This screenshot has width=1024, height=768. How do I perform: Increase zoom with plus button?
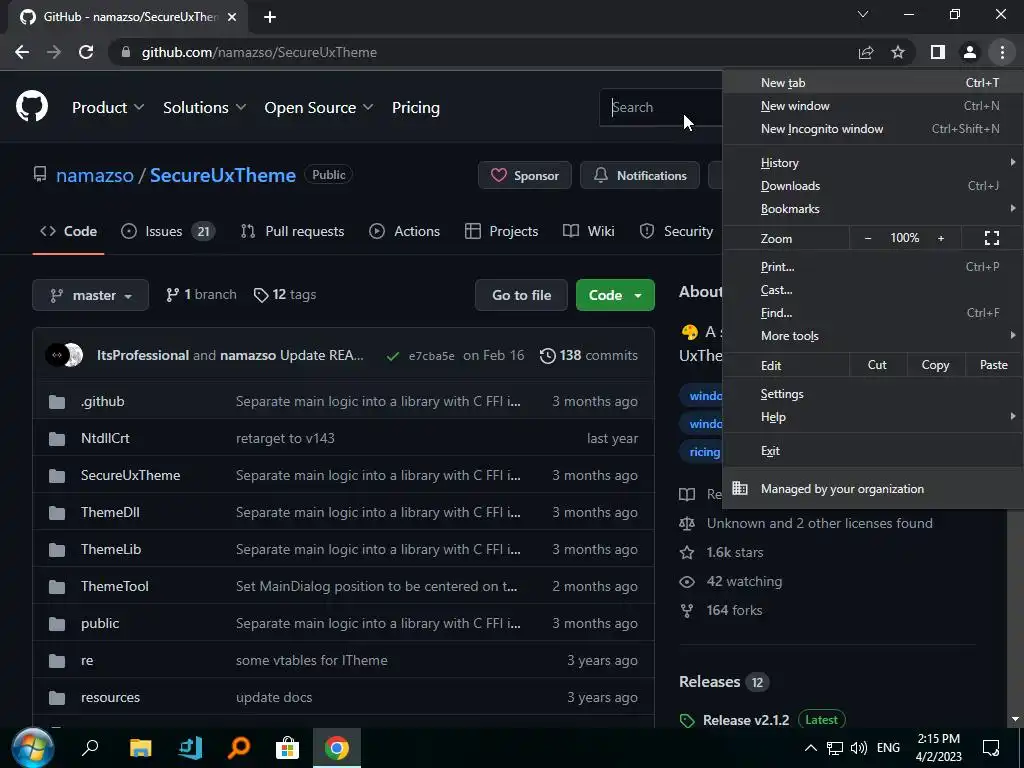coord(941,238)
